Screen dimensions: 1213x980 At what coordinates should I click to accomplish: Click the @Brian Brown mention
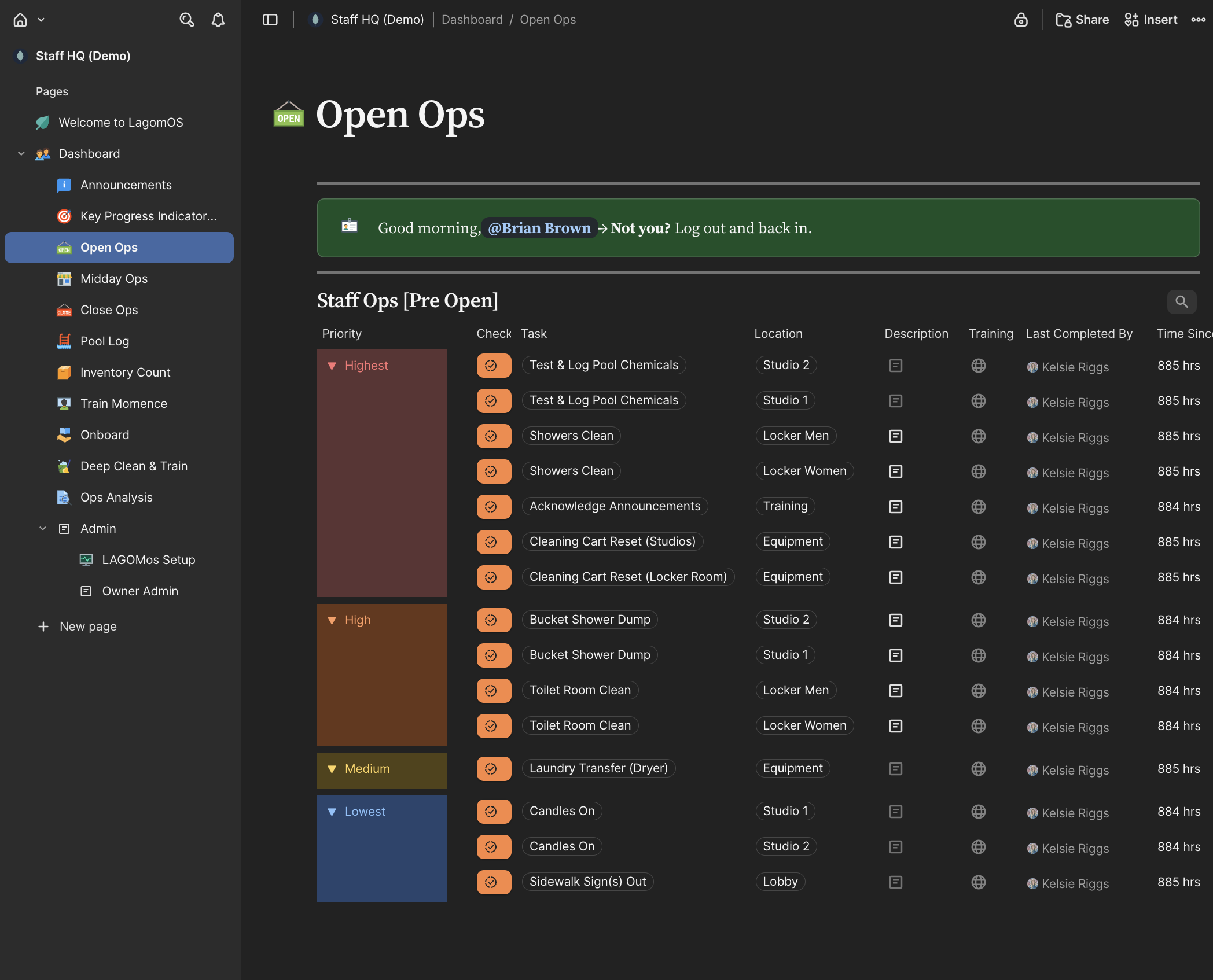[539, 228]
